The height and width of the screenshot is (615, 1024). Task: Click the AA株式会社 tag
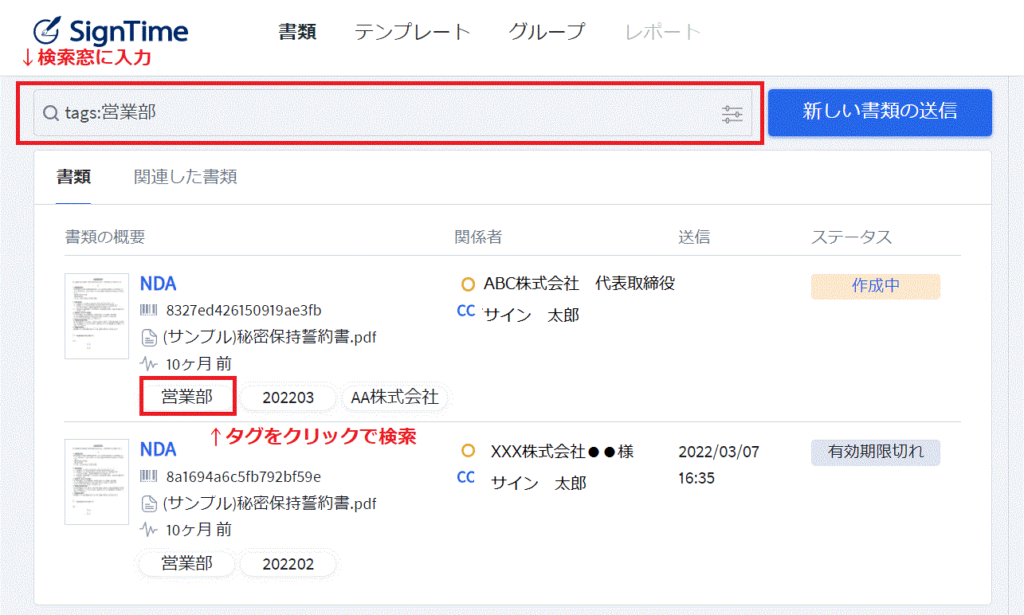(x=394, y=397)
